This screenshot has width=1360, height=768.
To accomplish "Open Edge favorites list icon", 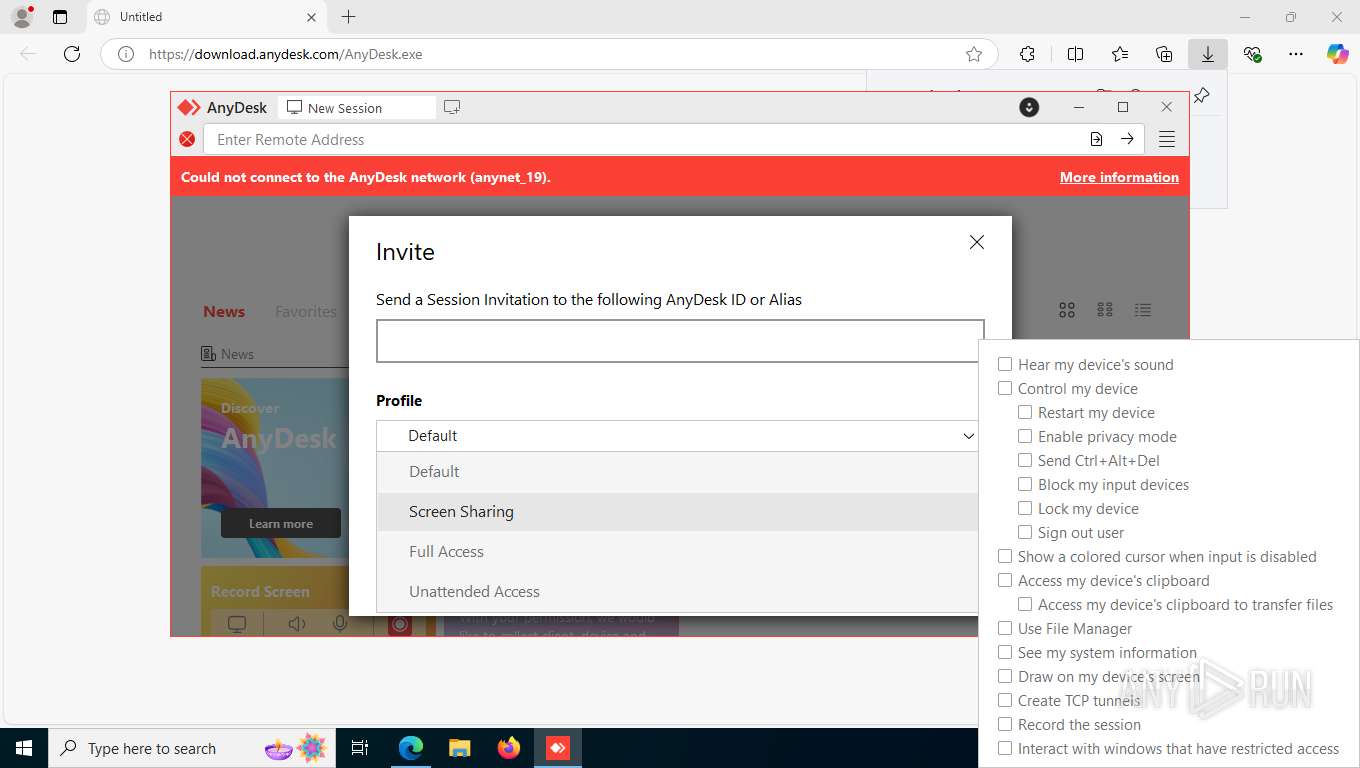I will (1120, 54).
